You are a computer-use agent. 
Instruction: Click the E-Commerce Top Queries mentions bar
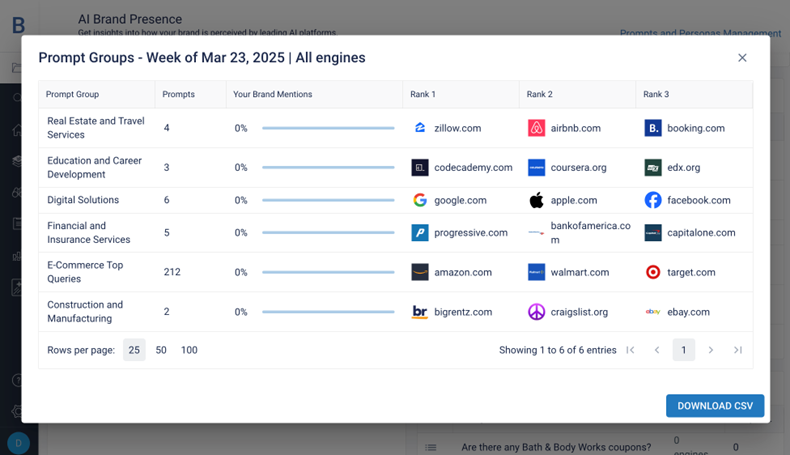[328, 272]
